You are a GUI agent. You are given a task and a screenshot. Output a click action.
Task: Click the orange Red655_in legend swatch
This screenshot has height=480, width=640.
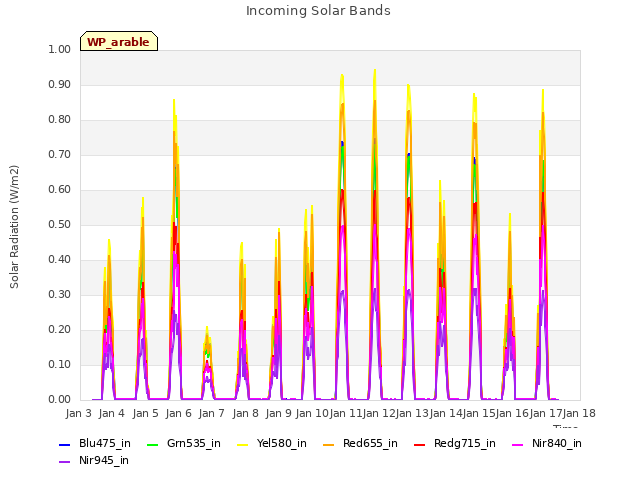tap(329, 444)
